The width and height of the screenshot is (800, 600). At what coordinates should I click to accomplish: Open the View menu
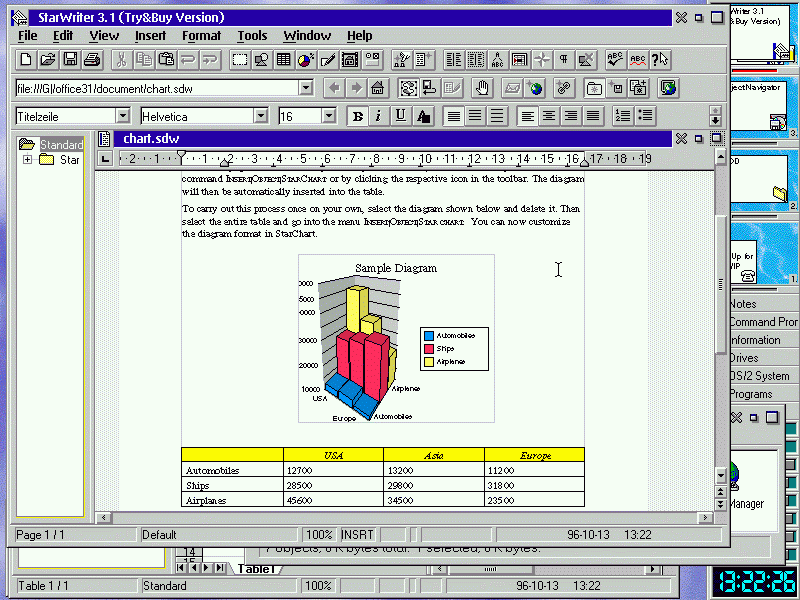pyautogui.click(x=104, y=36)
